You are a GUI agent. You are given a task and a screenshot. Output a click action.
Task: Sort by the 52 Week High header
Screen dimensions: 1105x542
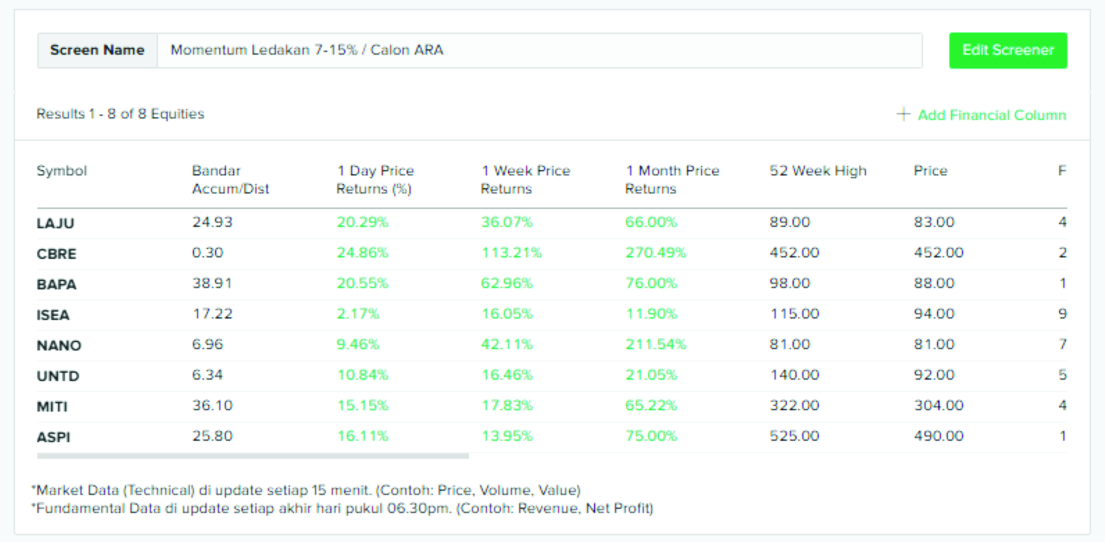[818, 171]
